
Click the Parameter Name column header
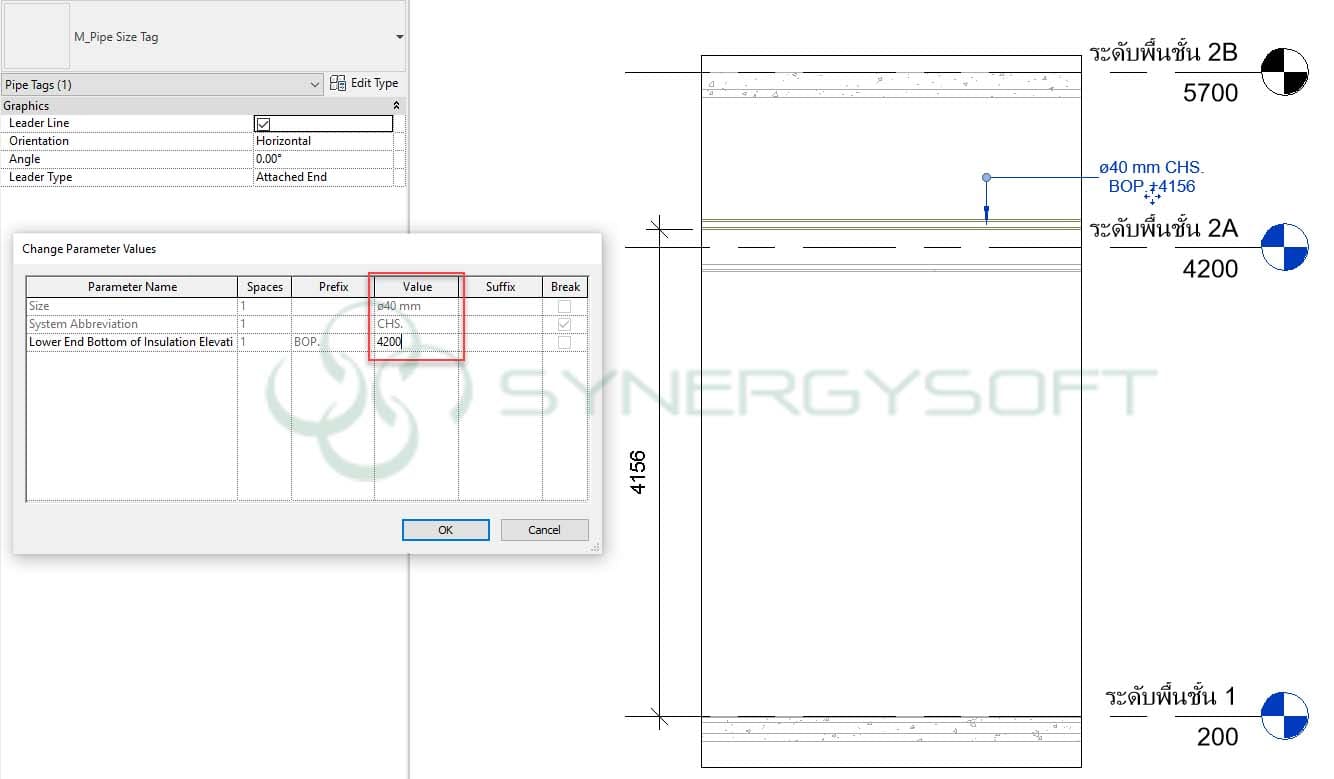click(132, 287)
